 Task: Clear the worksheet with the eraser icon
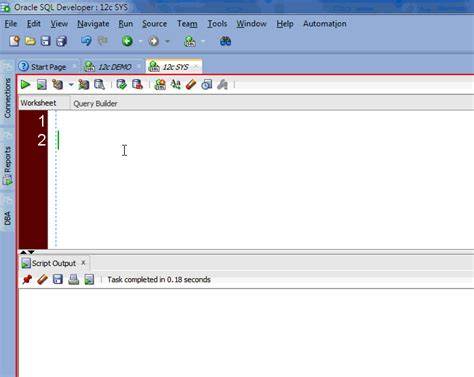(191, 85)
